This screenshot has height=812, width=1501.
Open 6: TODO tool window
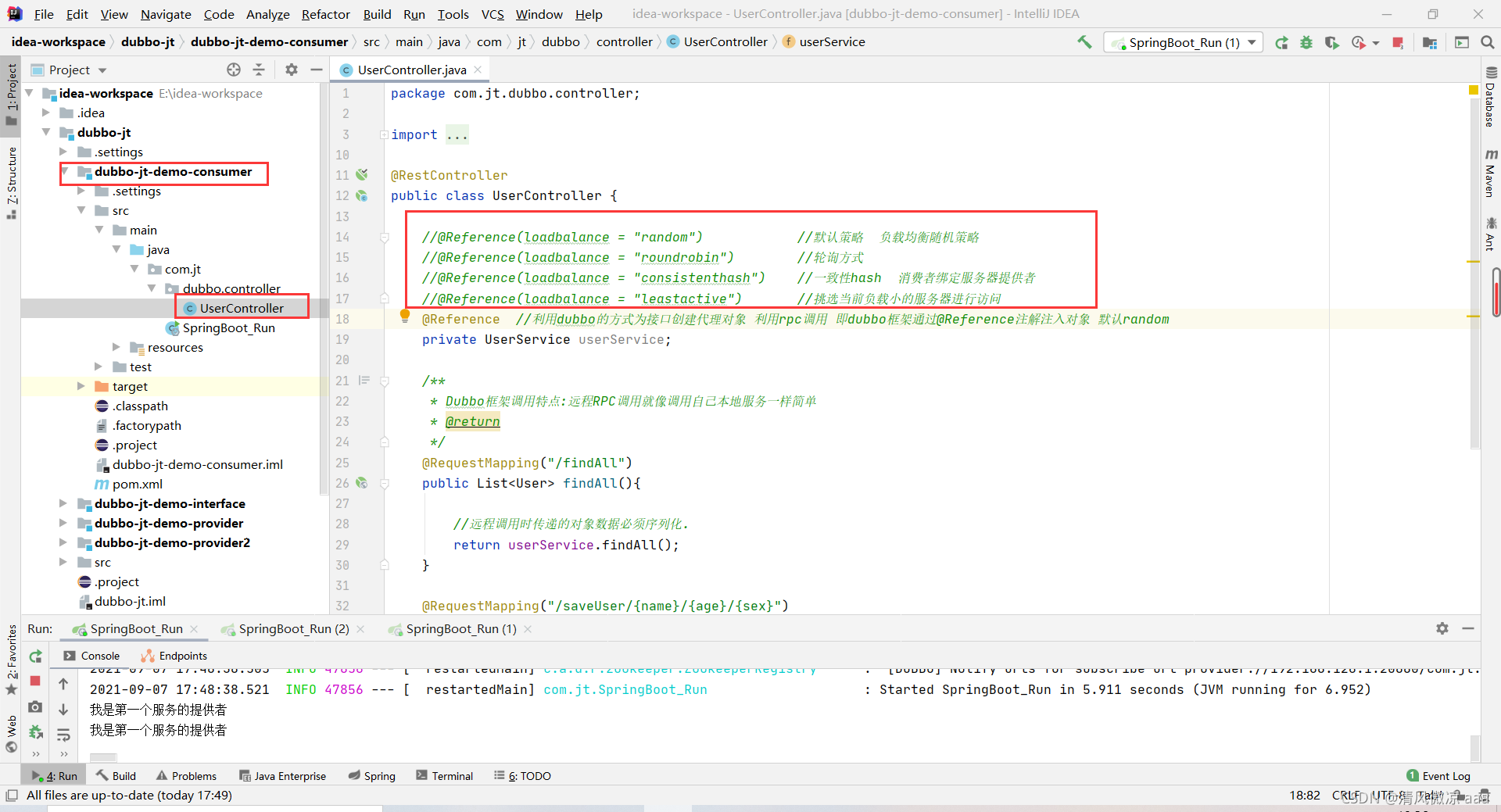click(522, 776)
